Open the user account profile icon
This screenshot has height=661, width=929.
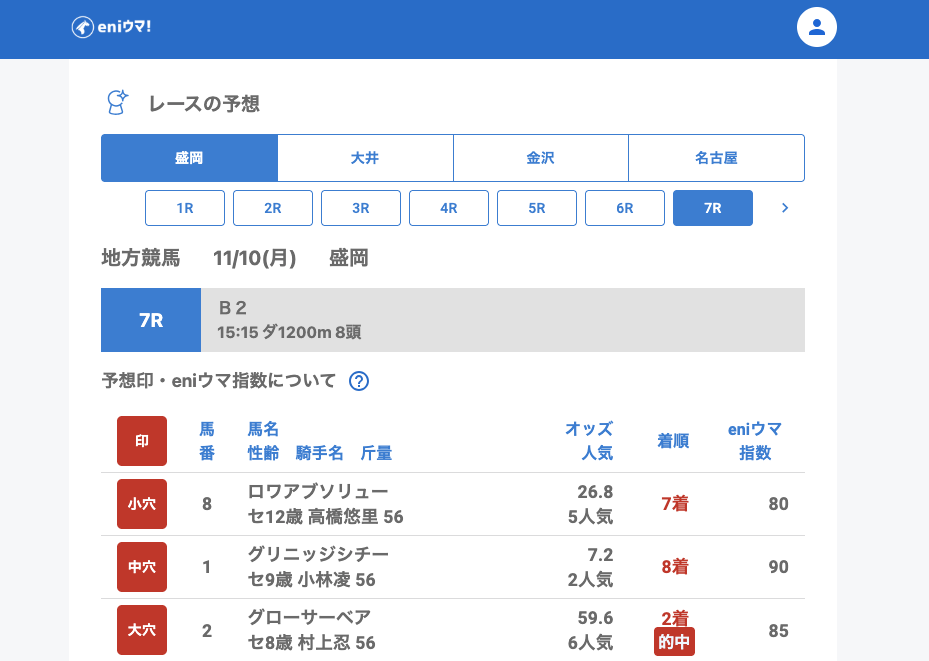coord(816,27)
